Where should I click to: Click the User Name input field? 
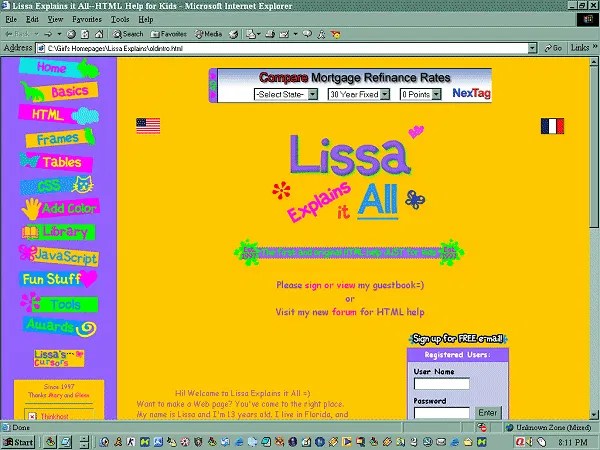coord(441,384)
